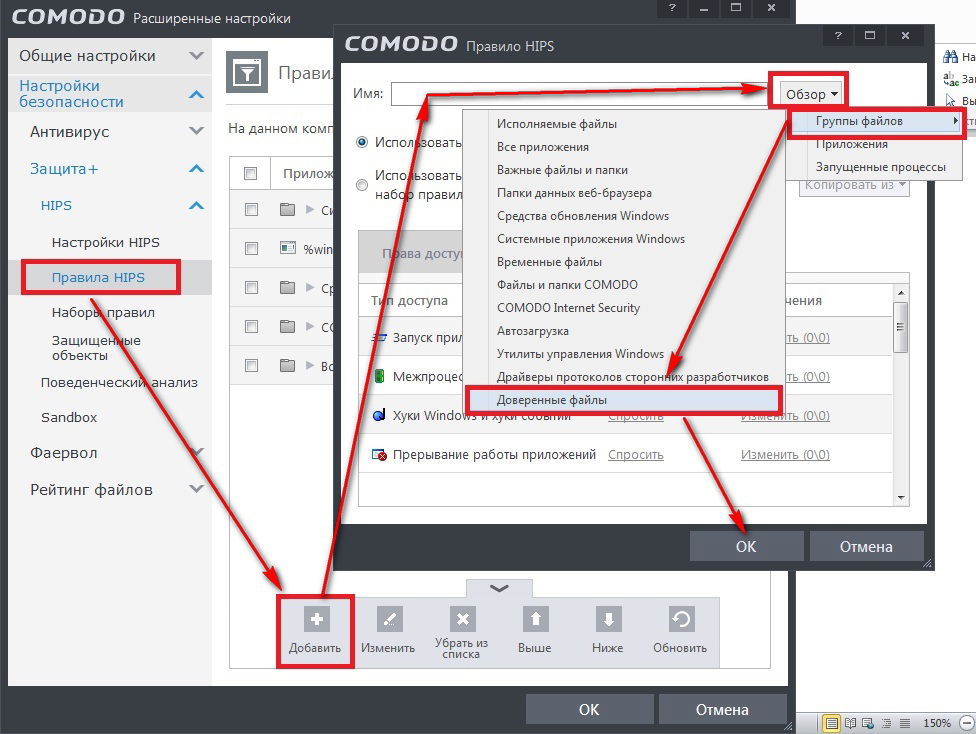The height and width of the screenshot is (734, 976).
Task: Click the binoculars find icon in Word
Action: (950, 57)
